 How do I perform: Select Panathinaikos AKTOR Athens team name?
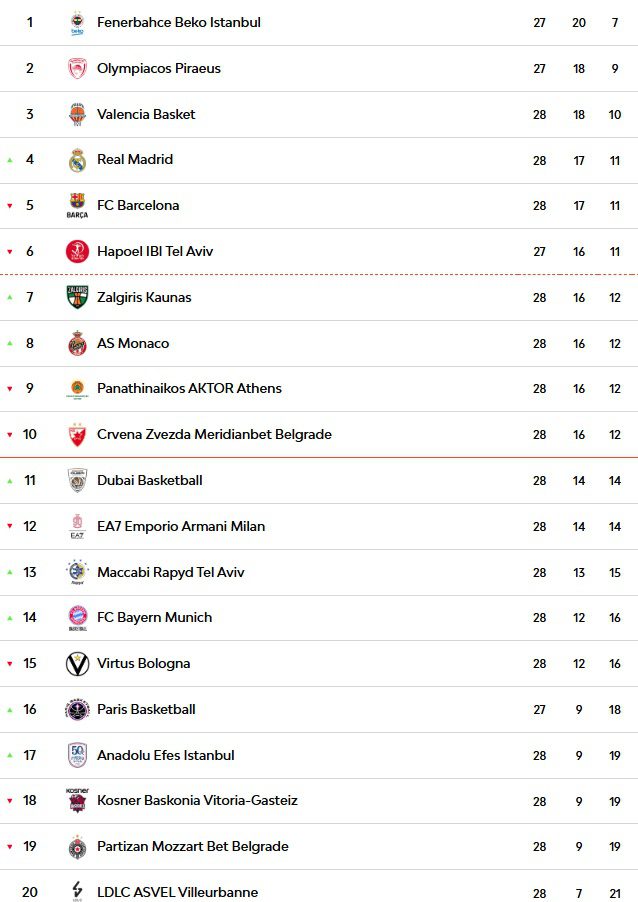click(189, 388)
